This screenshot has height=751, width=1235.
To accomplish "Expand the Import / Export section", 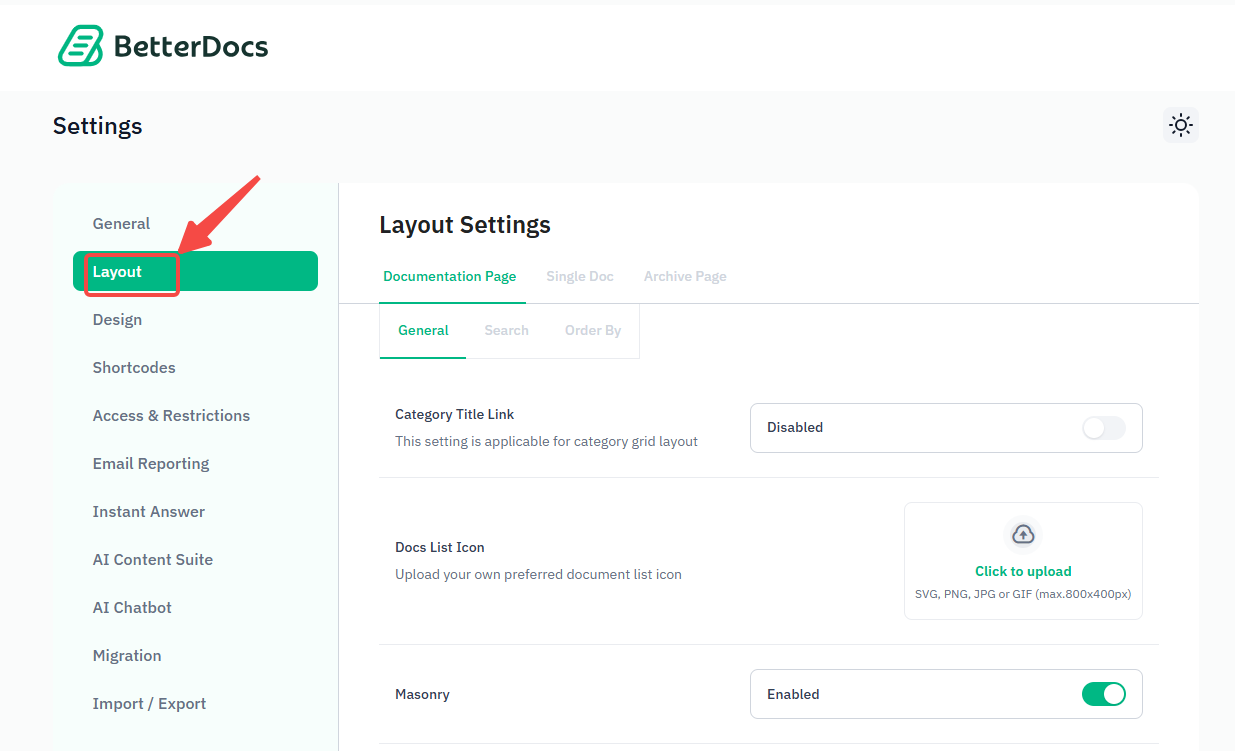I will coord(149,703).
